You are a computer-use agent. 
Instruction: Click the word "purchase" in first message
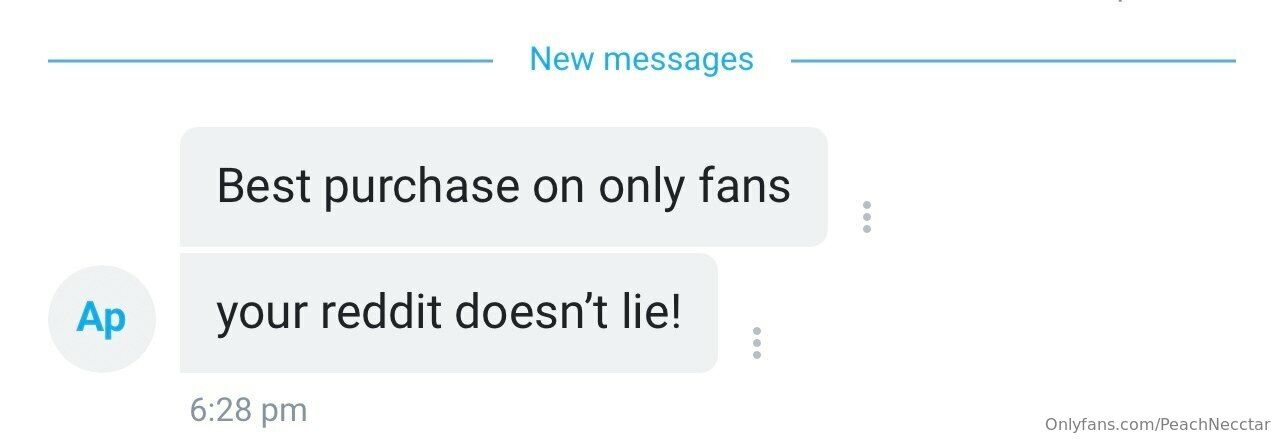421,187
